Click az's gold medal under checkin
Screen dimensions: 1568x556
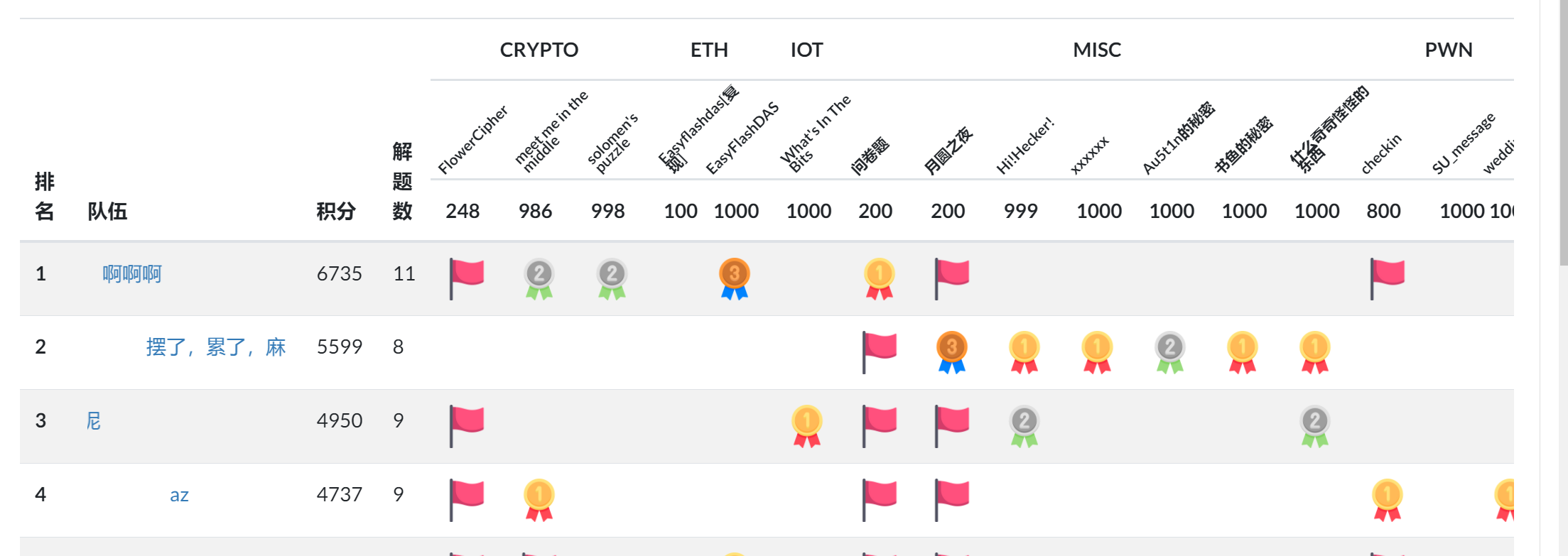tap(1388, 500)
